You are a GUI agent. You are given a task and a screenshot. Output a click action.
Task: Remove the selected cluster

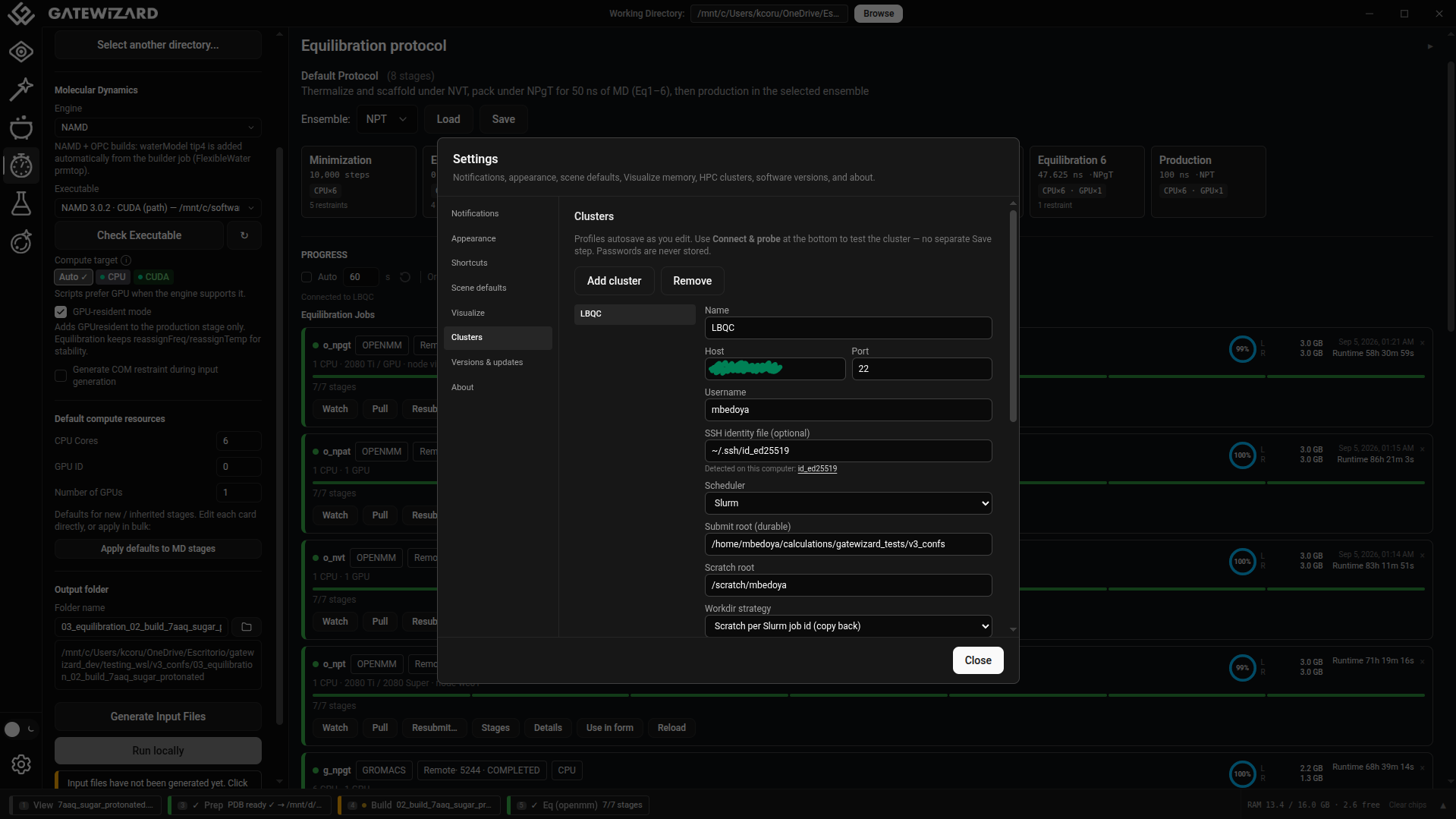click(692, 281)
